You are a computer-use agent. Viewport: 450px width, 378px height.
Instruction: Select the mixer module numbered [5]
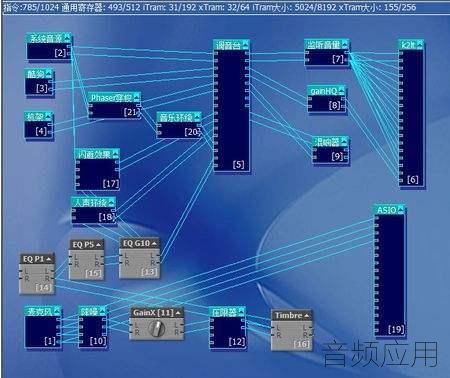[x=232, y=106]
